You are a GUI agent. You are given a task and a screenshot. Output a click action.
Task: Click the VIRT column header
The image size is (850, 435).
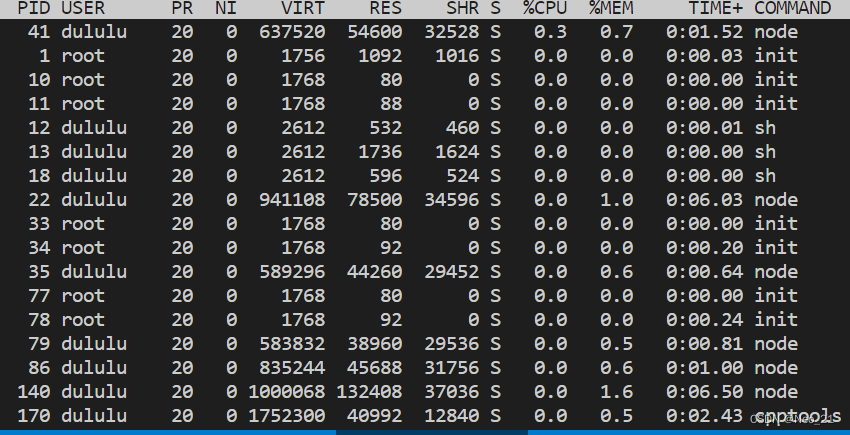pos(302,8)
